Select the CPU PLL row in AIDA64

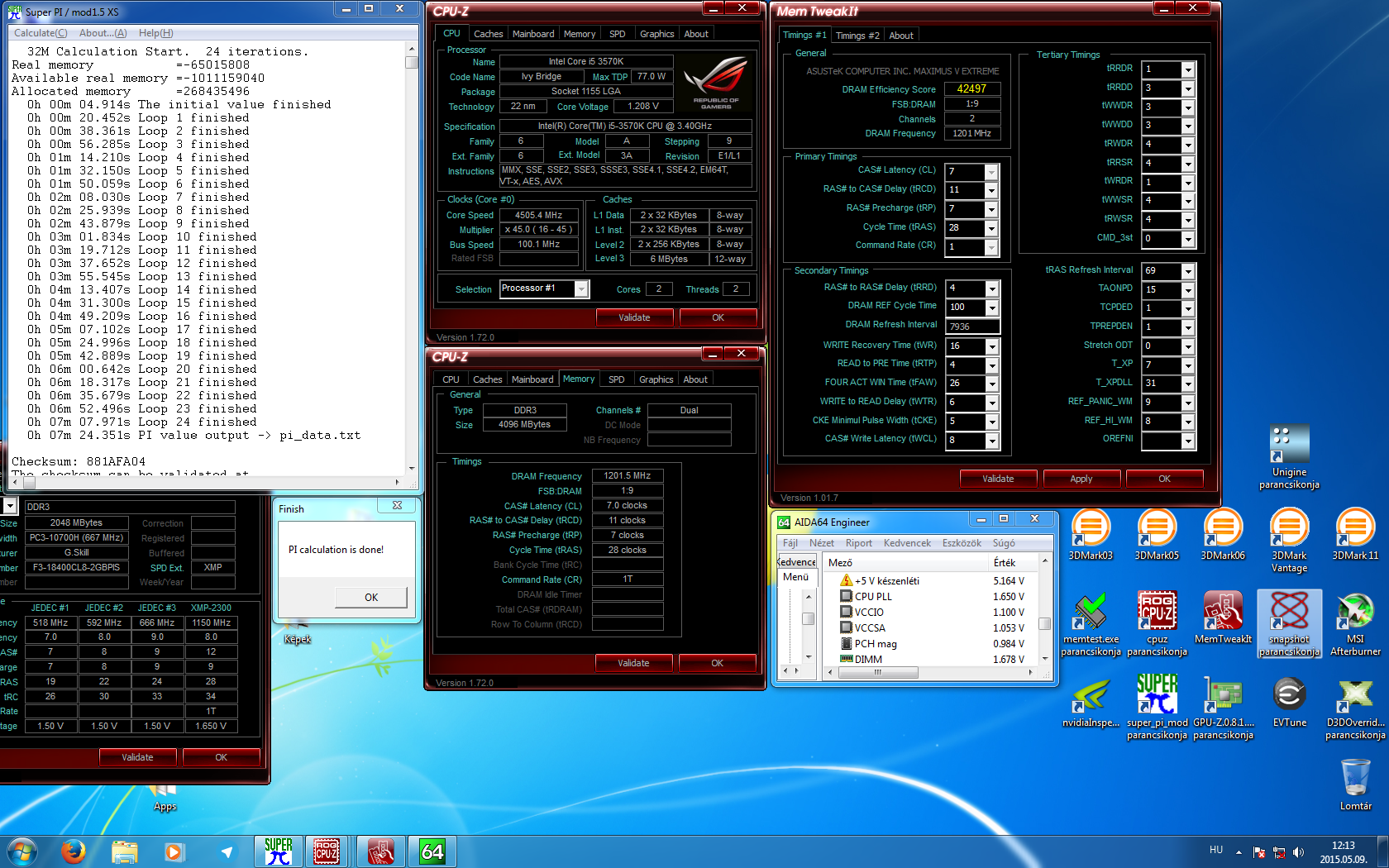pos(932,597)
